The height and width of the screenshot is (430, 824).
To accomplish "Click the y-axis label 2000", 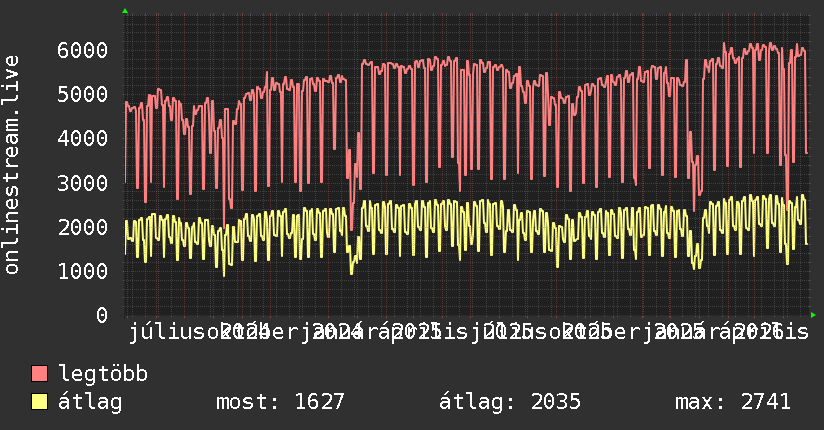I will click(83, 227).
